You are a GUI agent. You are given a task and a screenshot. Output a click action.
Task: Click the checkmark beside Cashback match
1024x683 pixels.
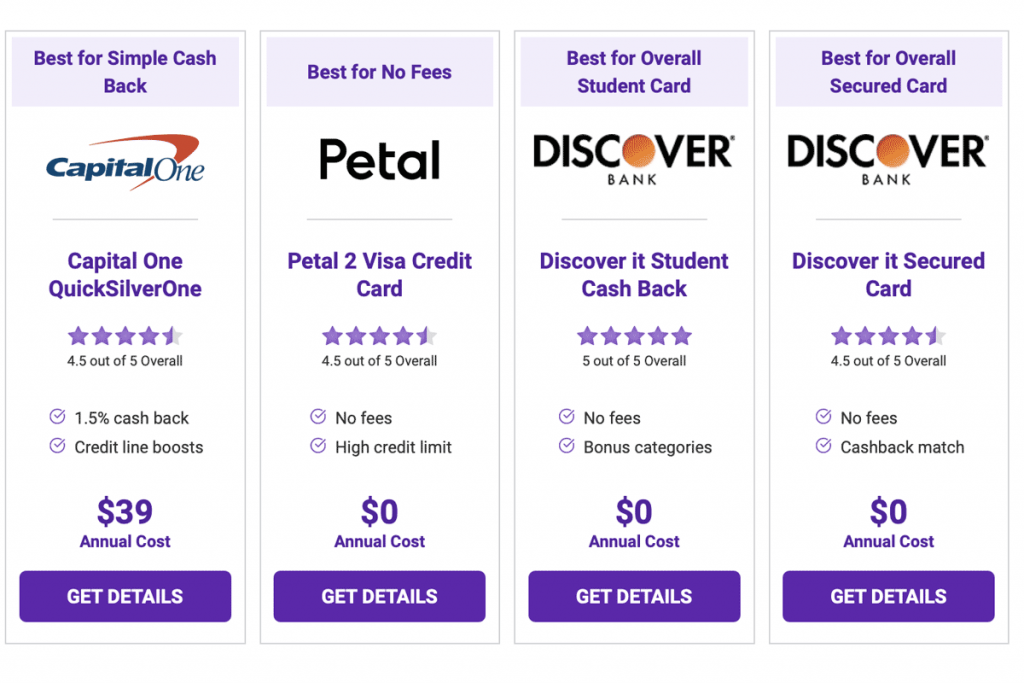click(x=824, y=446)
